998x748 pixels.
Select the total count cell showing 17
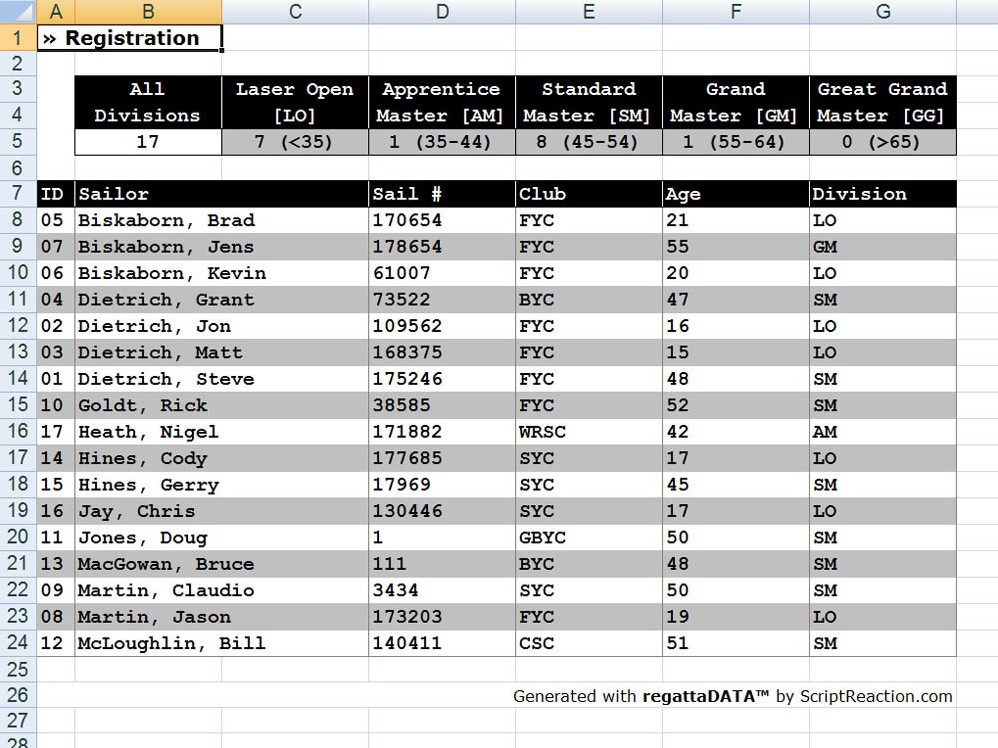(x=148, y=142)
